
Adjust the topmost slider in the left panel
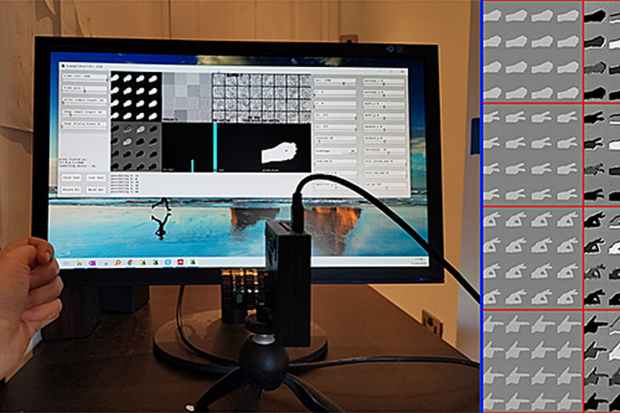pos(85,77)
